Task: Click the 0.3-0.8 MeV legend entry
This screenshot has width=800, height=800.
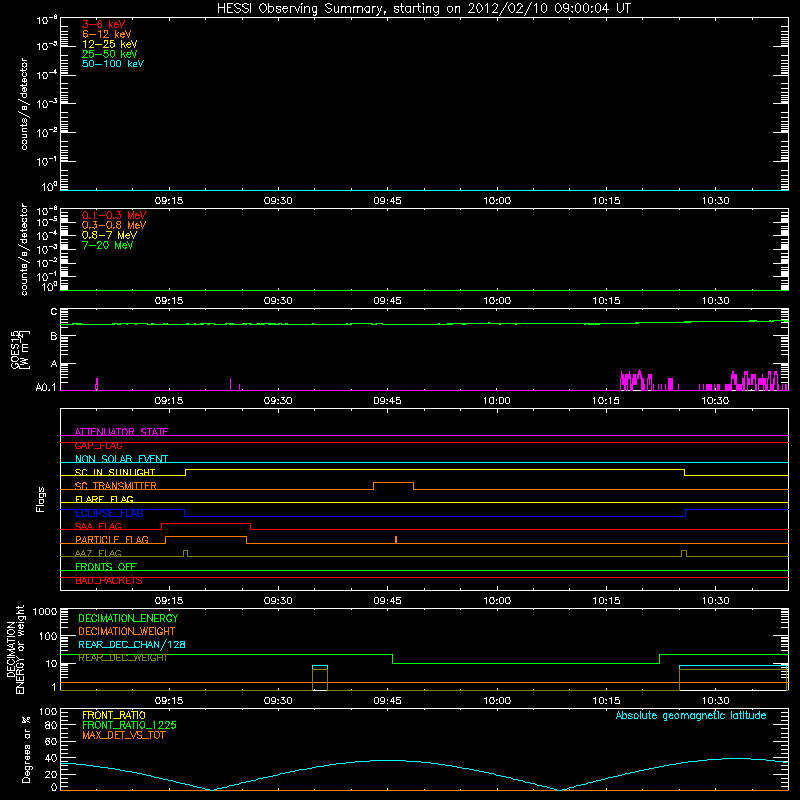Action: (114, 225)
